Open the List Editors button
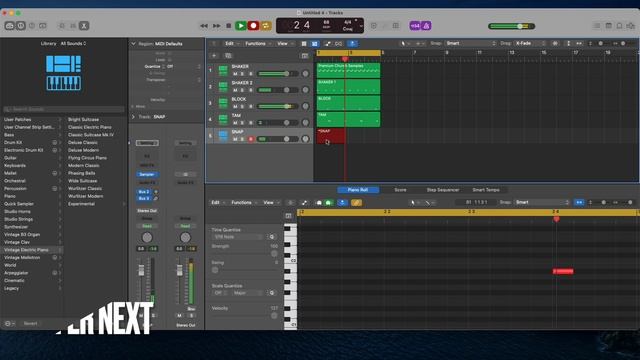Image resolution: width=640 pixels, height=360 pixels. point(597,26)
